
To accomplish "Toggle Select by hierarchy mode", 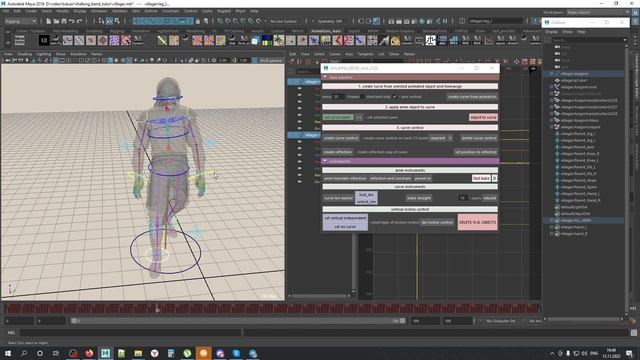I will pos(101,21).
